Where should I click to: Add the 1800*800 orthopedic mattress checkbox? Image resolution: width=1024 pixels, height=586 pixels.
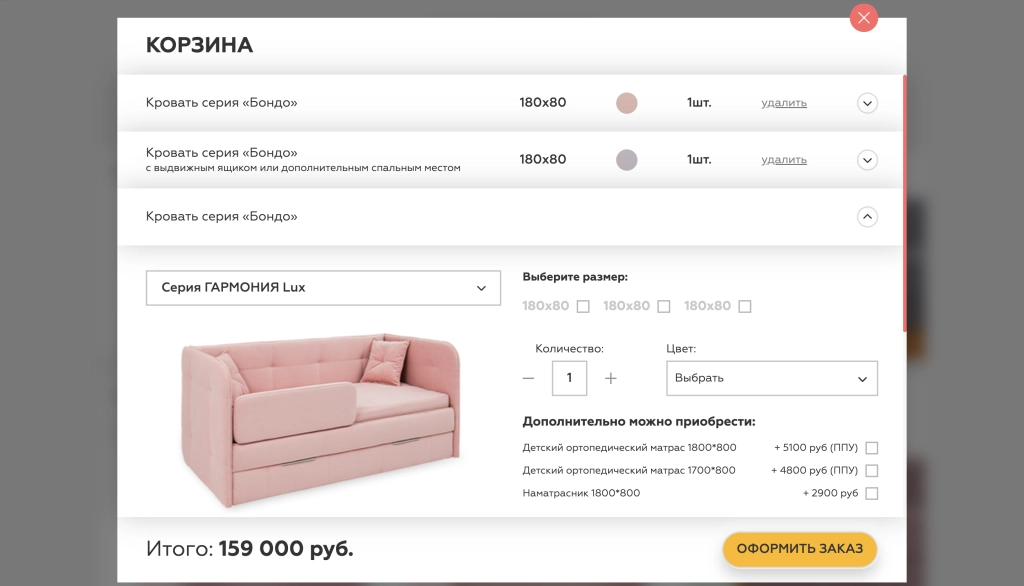coord(871,448)
